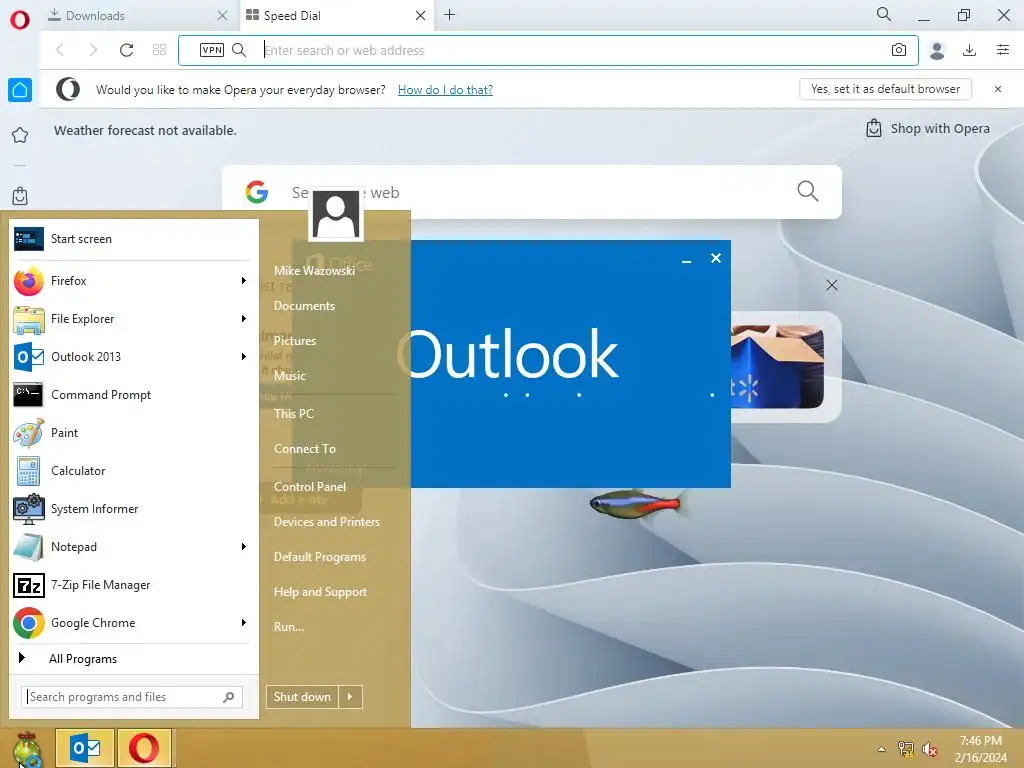Open the Speed Dial grid toolbar icon
Viewport: 1024px width, 768px height.
click(159, 50)
